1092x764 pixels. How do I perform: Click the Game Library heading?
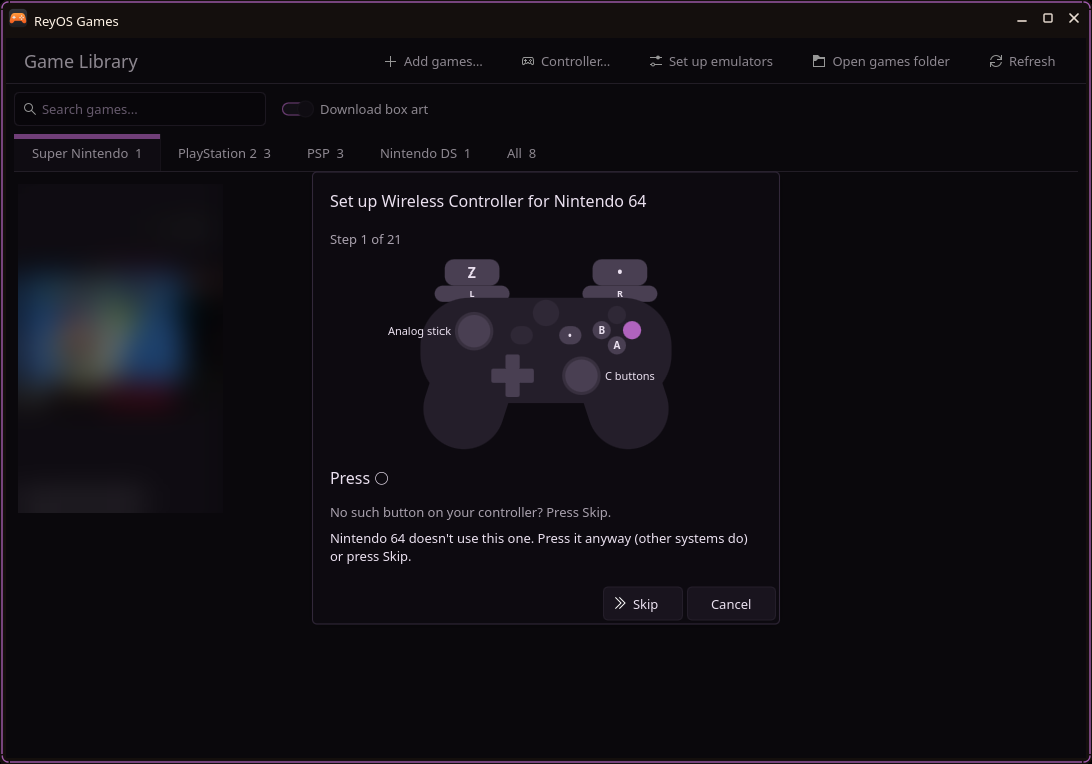tap(81, 61)
